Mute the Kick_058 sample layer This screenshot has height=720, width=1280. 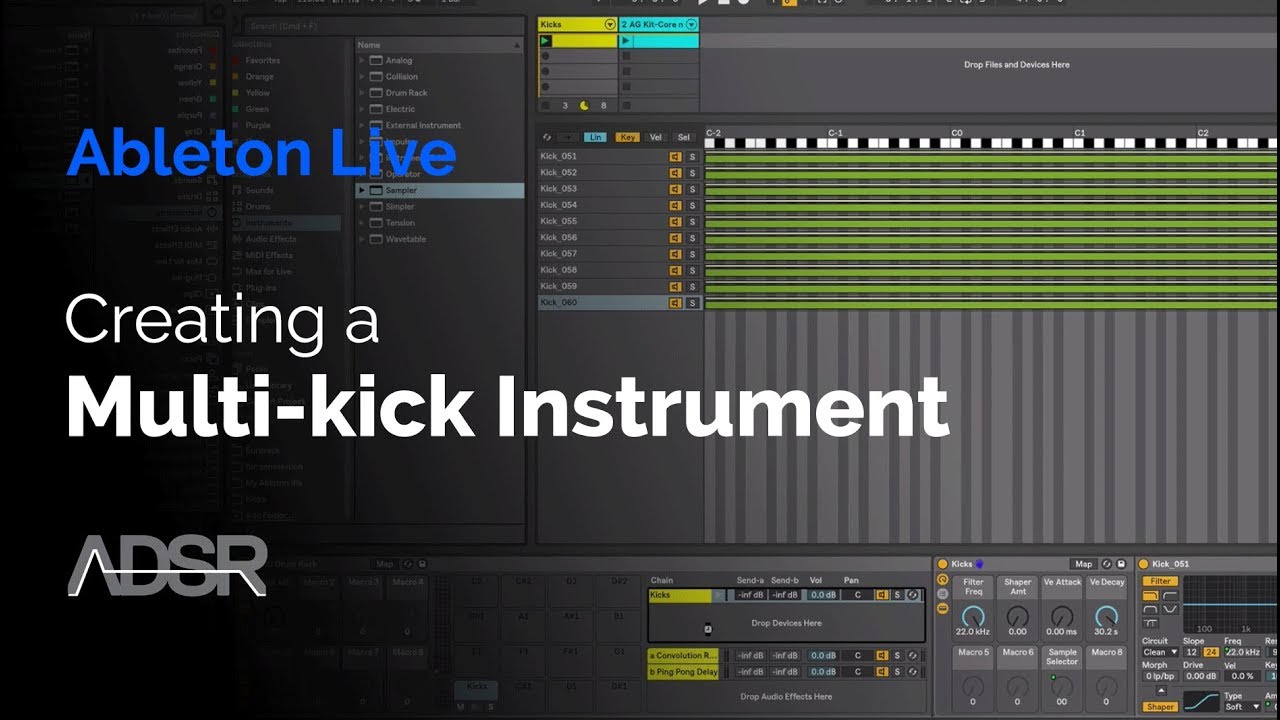coord(676,270)
